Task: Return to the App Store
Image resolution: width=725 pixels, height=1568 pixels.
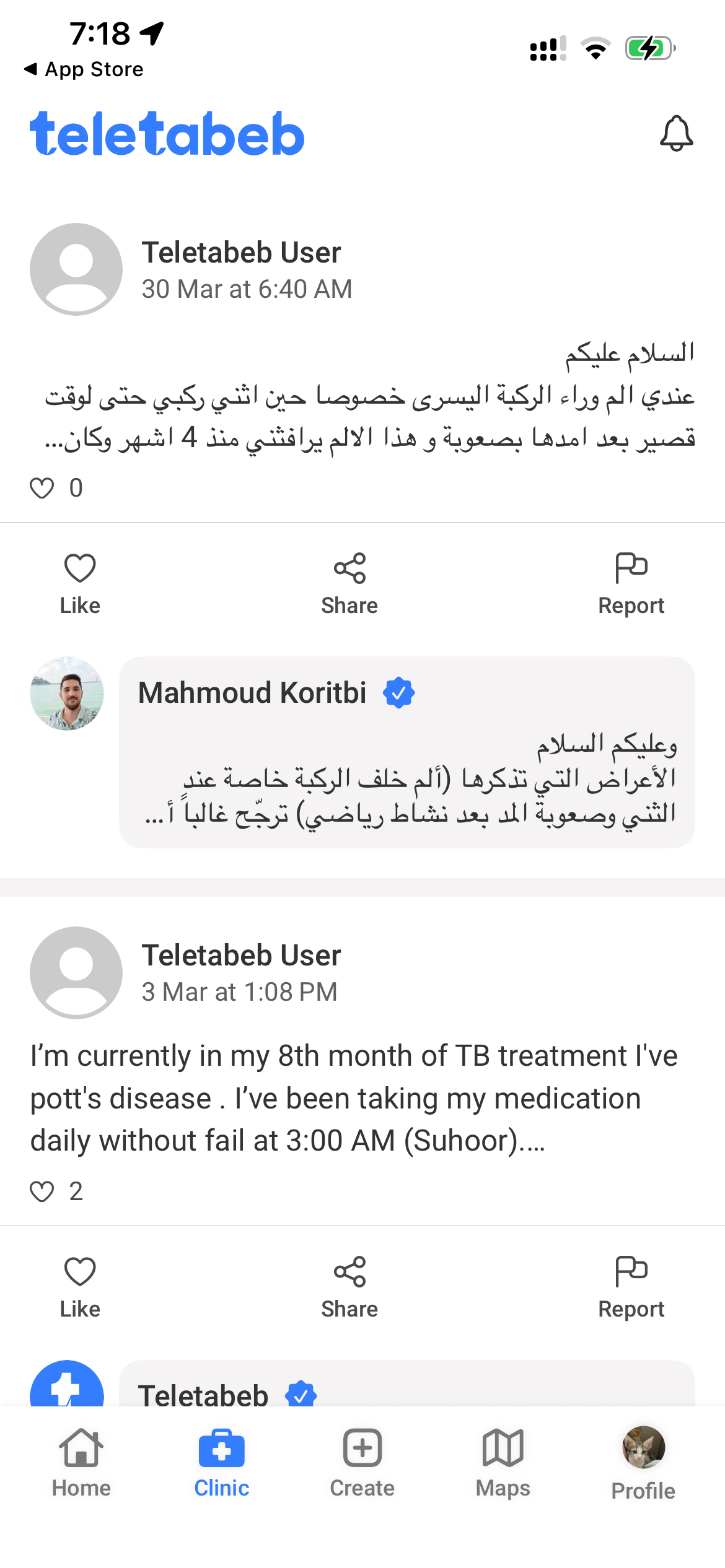Action: [x=84, y=69]
